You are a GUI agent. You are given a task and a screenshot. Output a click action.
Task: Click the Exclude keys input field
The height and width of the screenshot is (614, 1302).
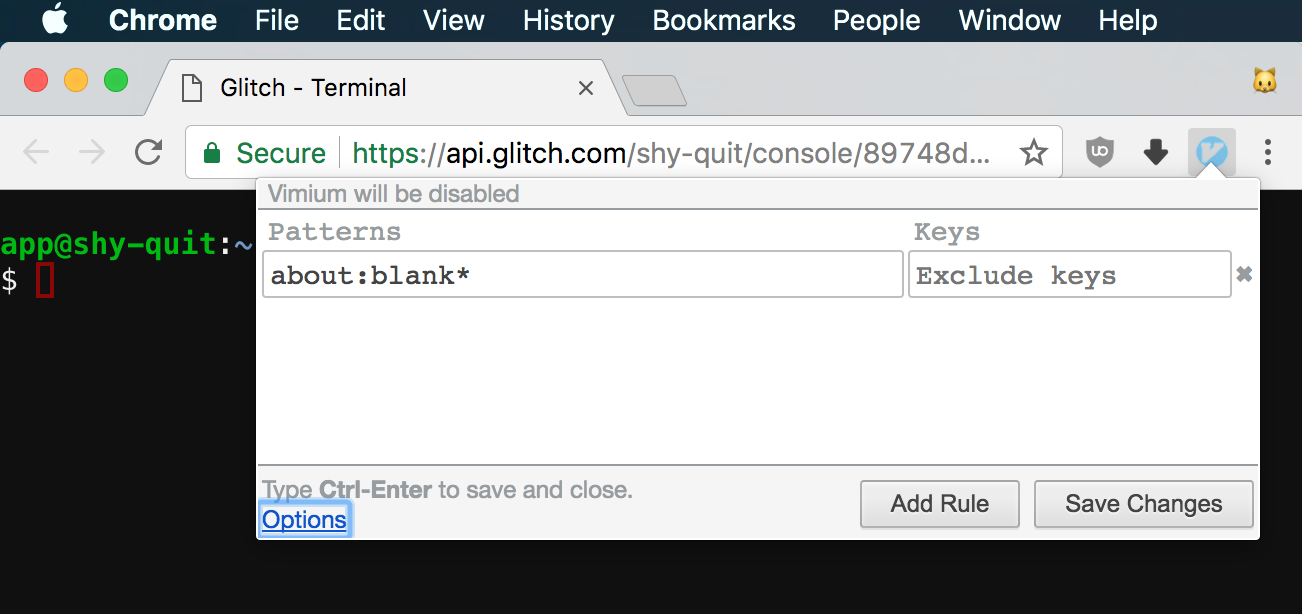point(1069,274)
